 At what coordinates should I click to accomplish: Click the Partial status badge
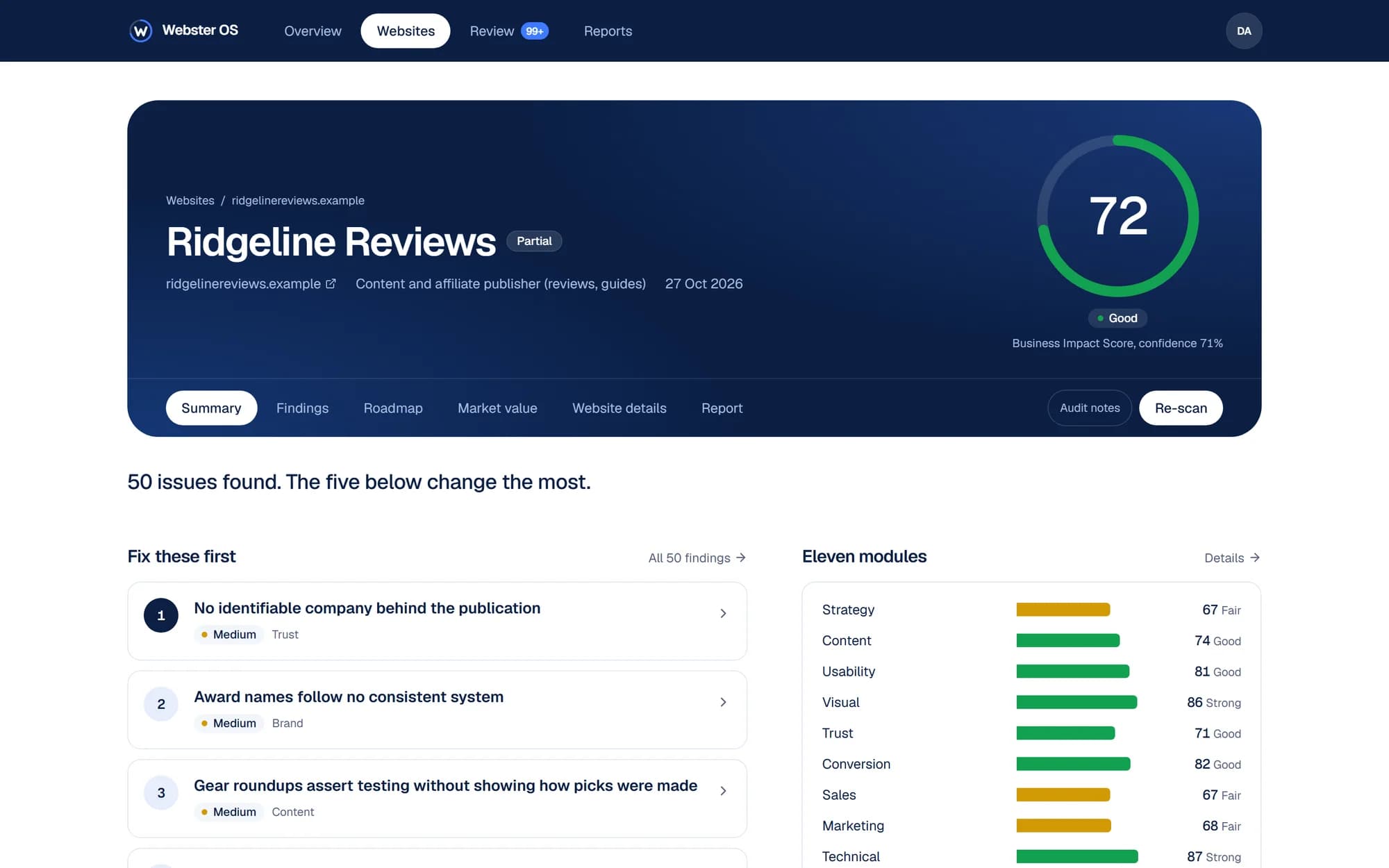coord(534,241)
